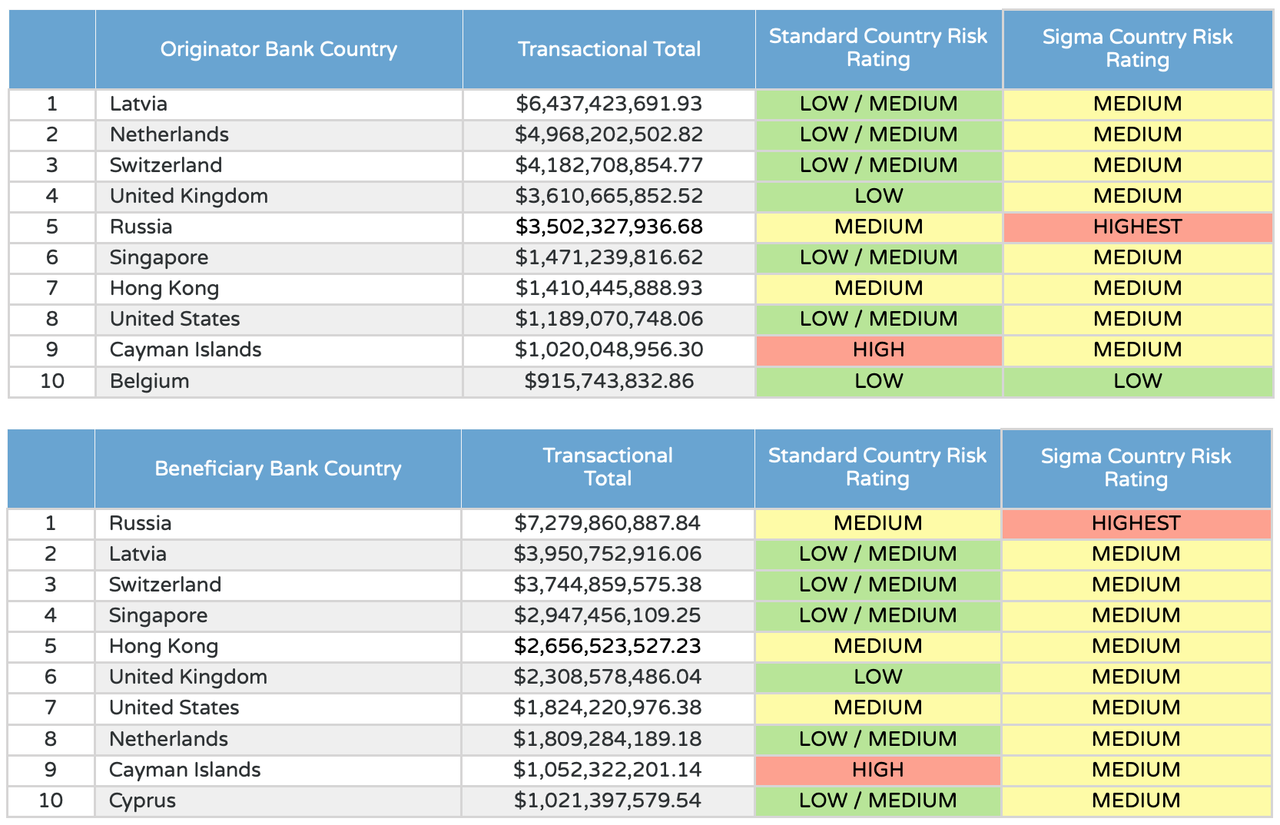Select Hong Kong in the Originator table
The width and height of the screenshot is (1280, 825).
click(279, 289)
